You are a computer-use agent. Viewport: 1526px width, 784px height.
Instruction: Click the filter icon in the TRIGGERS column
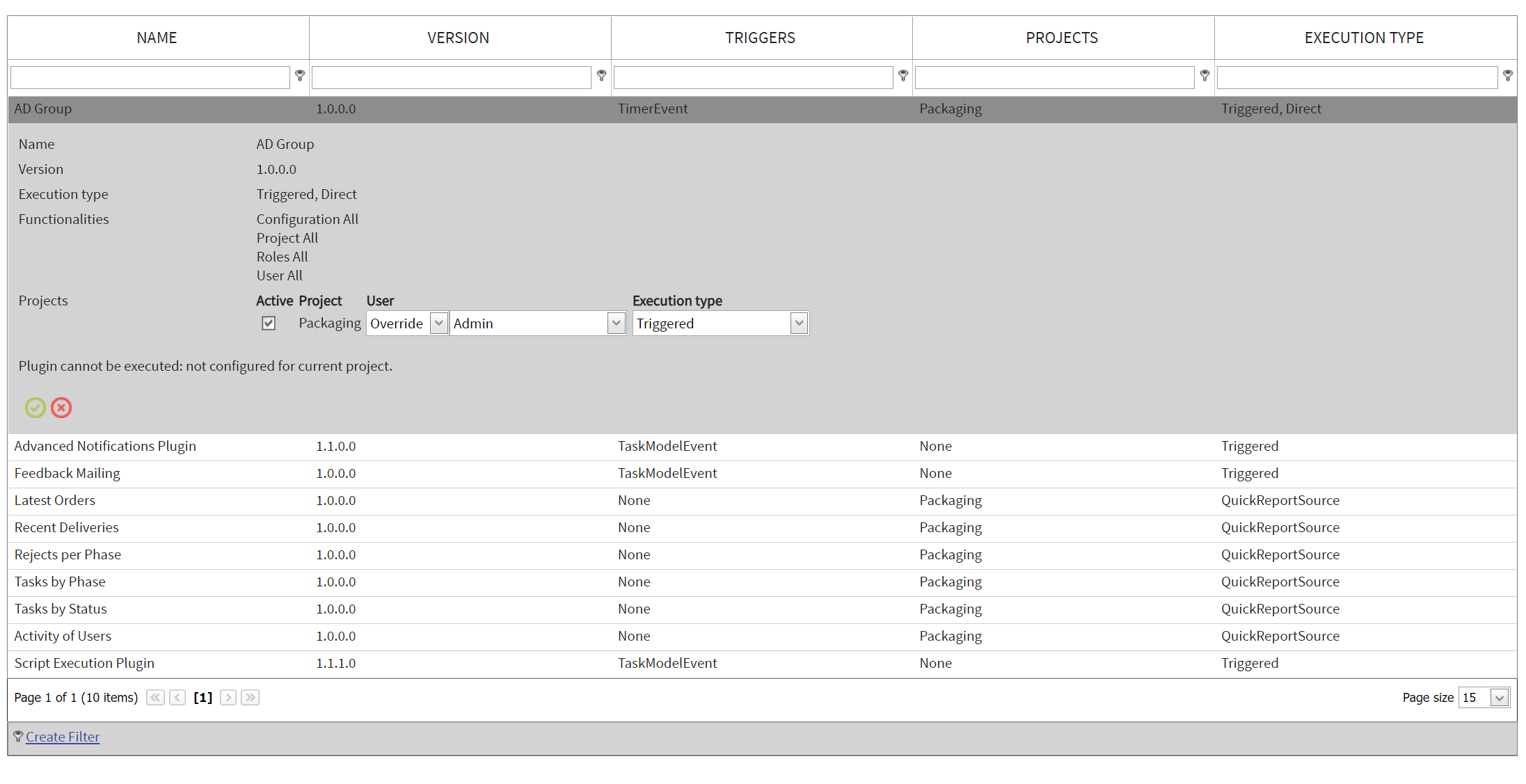[x=903, y=75]
